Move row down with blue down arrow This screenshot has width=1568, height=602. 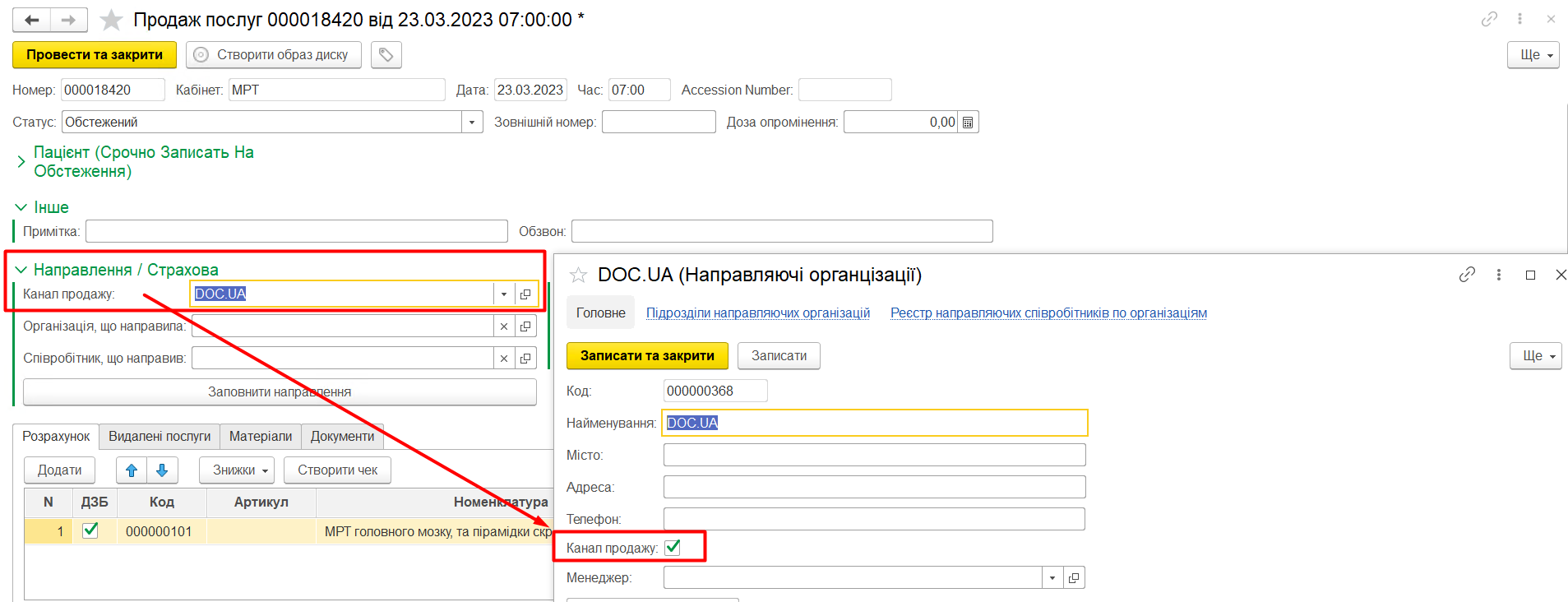162,470
